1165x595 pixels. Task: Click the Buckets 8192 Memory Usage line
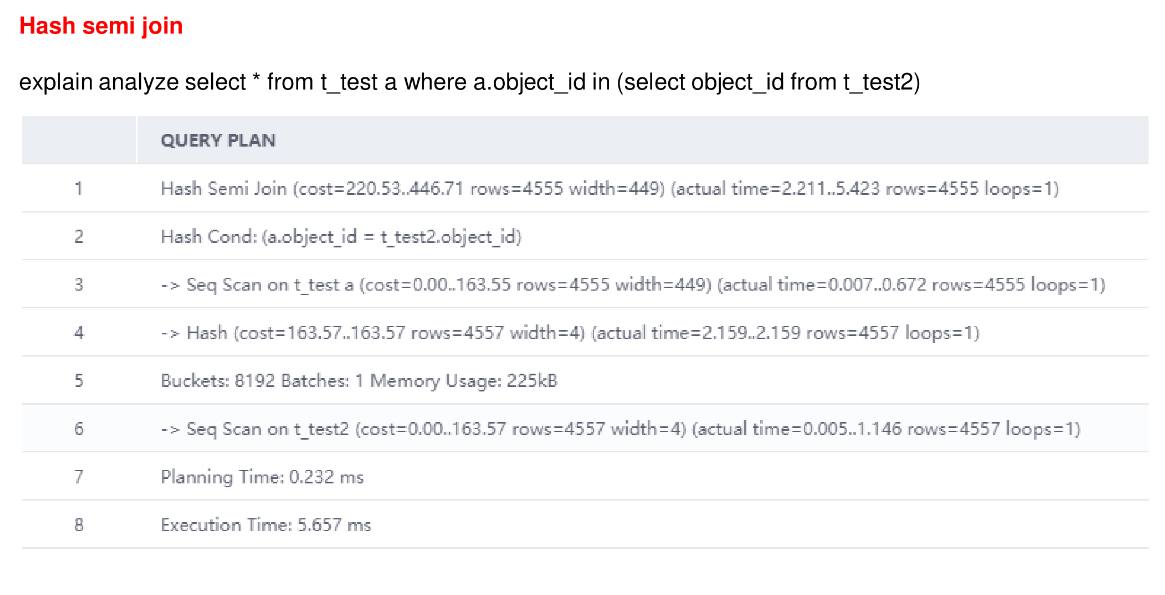click(x=352, y=381)
